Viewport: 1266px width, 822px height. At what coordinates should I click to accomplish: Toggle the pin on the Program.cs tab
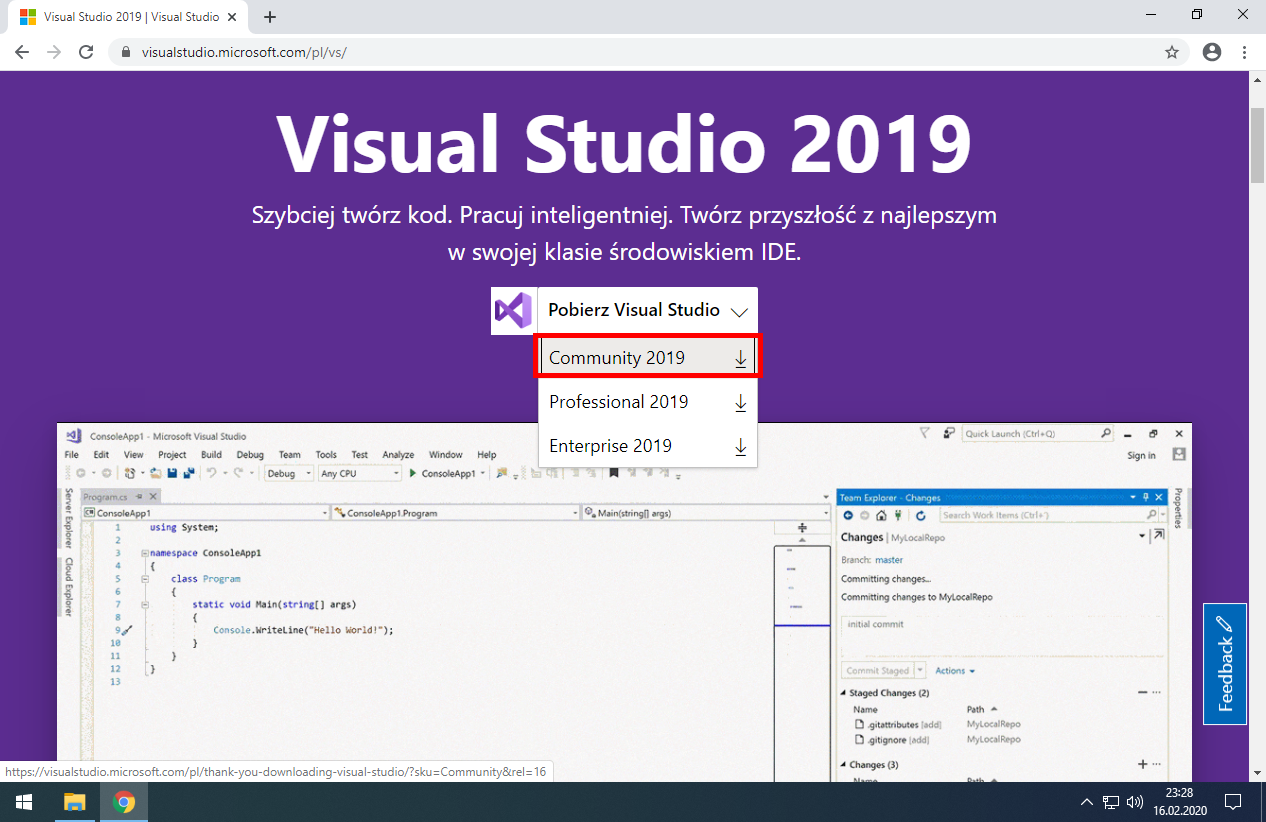[138, 495]
